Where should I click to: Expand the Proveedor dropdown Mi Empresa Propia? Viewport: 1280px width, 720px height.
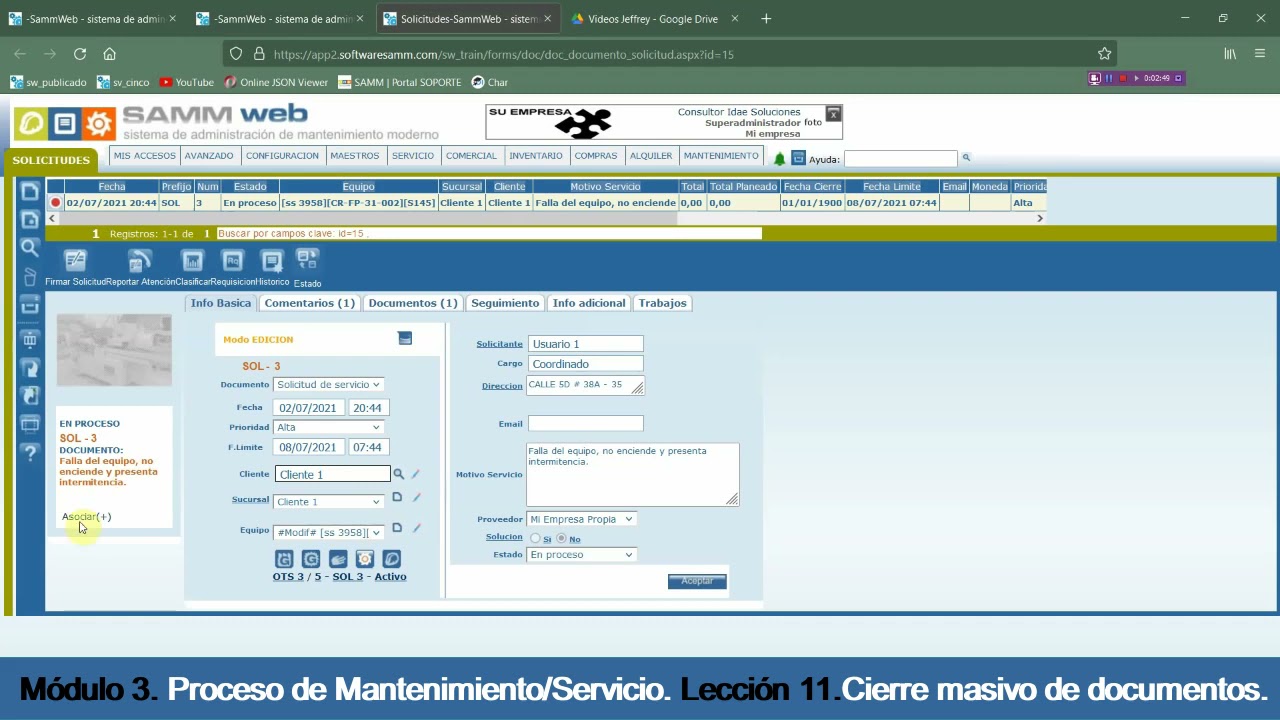[581, 519]
